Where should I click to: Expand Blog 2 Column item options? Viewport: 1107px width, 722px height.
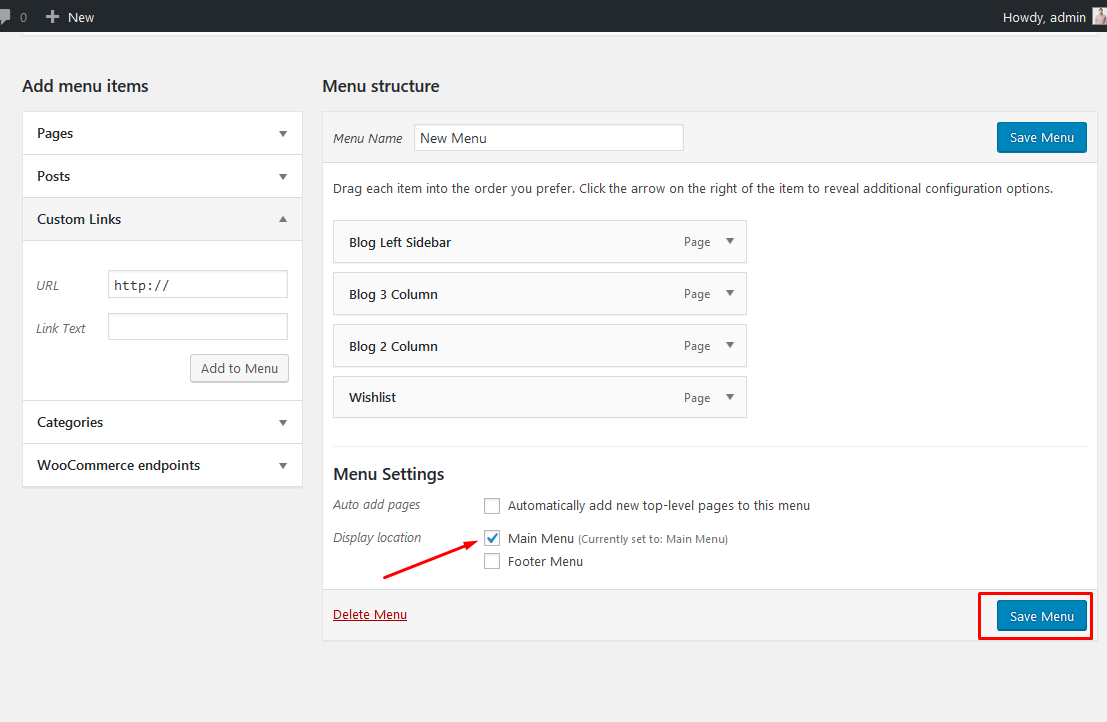tap(730, 346)
